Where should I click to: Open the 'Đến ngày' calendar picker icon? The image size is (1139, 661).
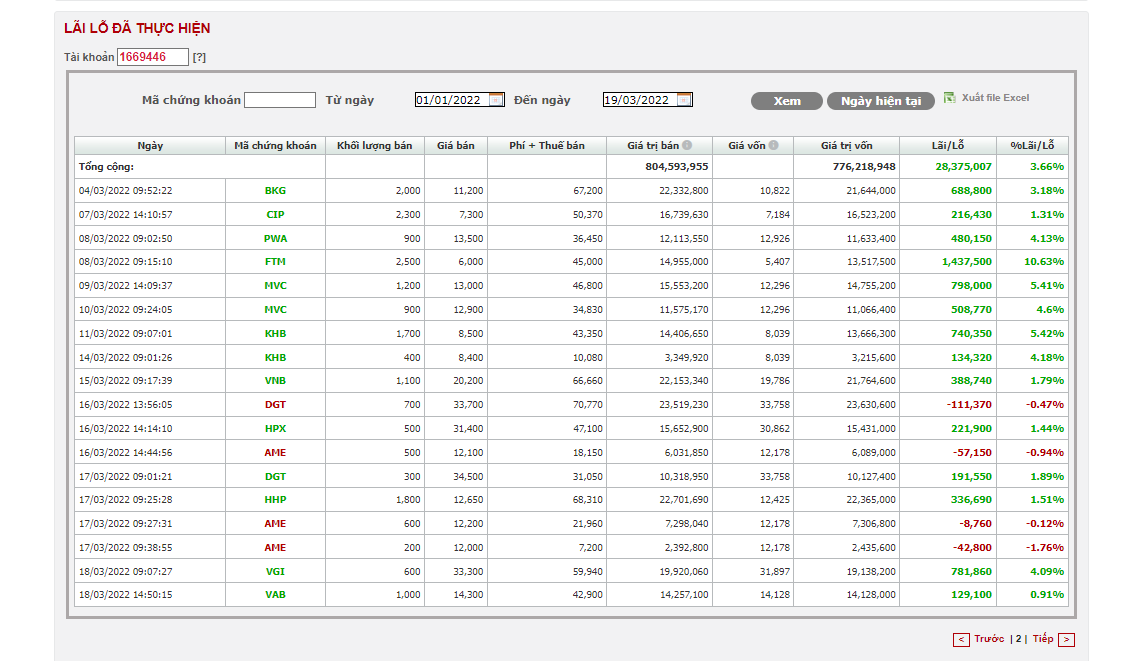pos(684,100)
